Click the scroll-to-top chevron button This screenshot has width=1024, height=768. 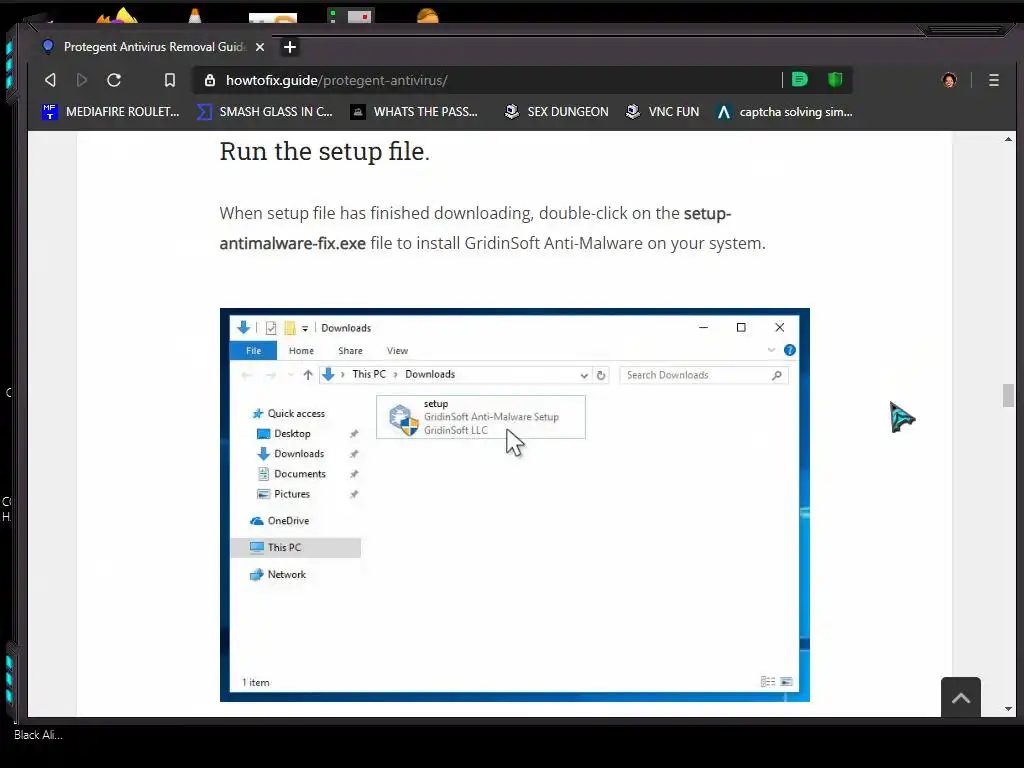click(961, 697)
